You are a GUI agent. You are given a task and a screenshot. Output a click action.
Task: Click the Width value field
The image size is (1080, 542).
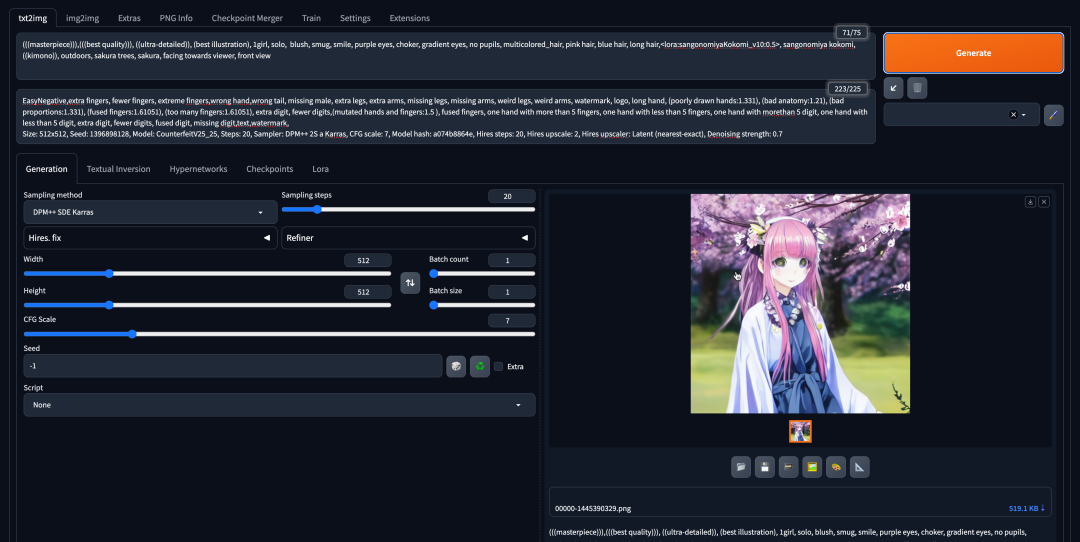pos(368,260)
